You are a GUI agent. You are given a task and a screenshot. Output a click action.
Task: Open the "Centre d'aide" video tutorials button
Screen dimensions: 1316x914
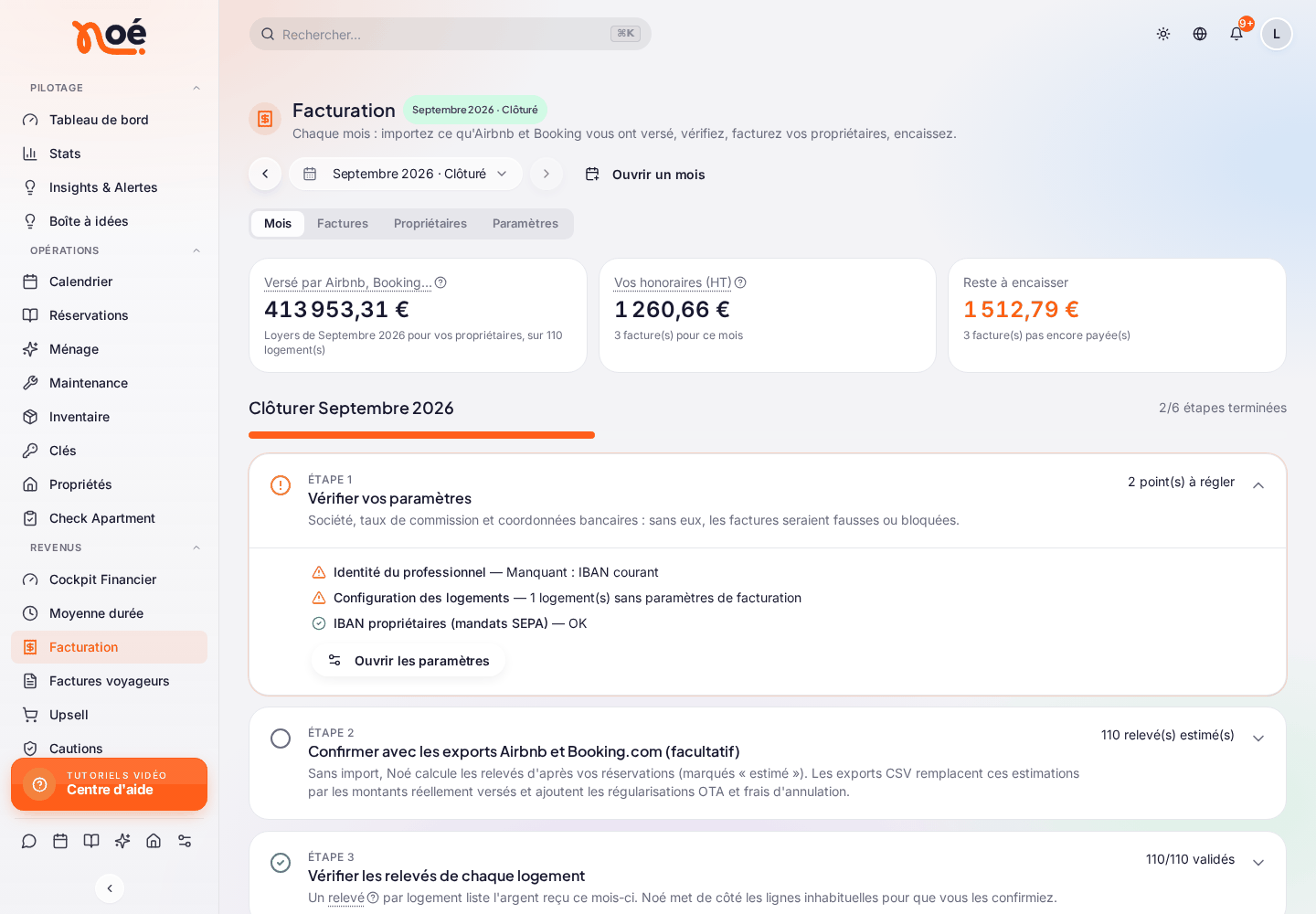(x=110, y=784)
